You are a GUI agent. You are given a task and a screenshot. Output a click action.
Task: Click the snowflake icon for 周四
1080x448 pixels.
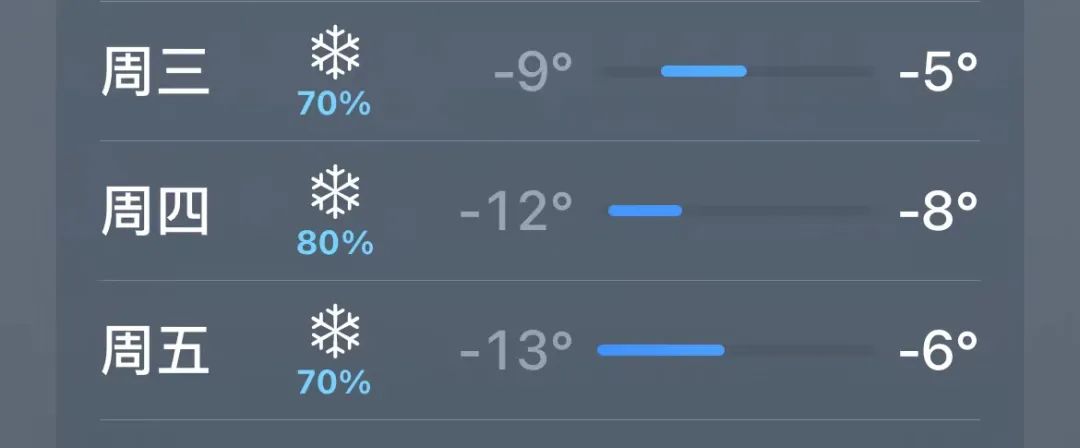335,191
